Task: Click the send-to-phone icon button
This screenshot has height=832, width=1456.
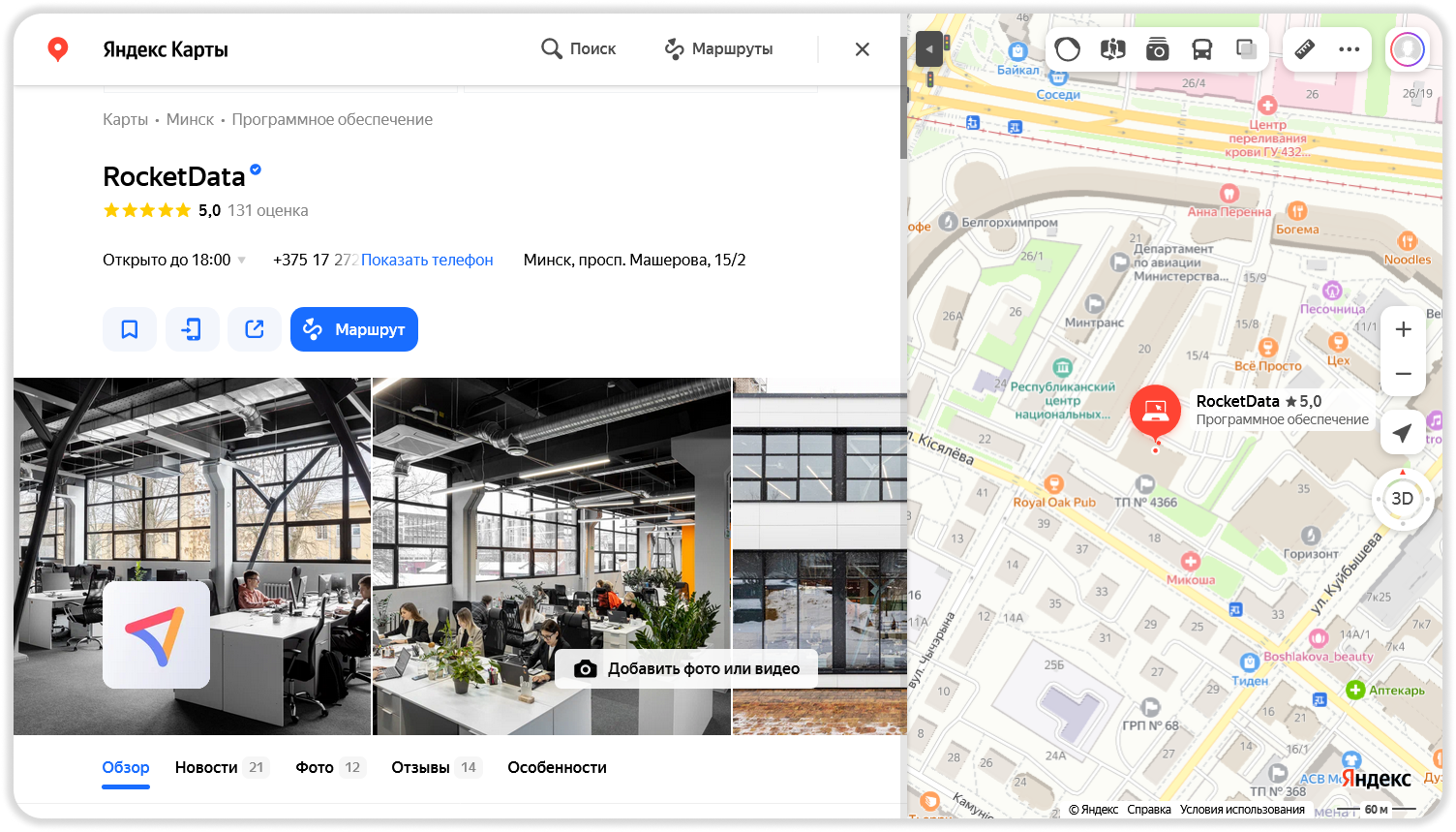Action: point(192,329)
